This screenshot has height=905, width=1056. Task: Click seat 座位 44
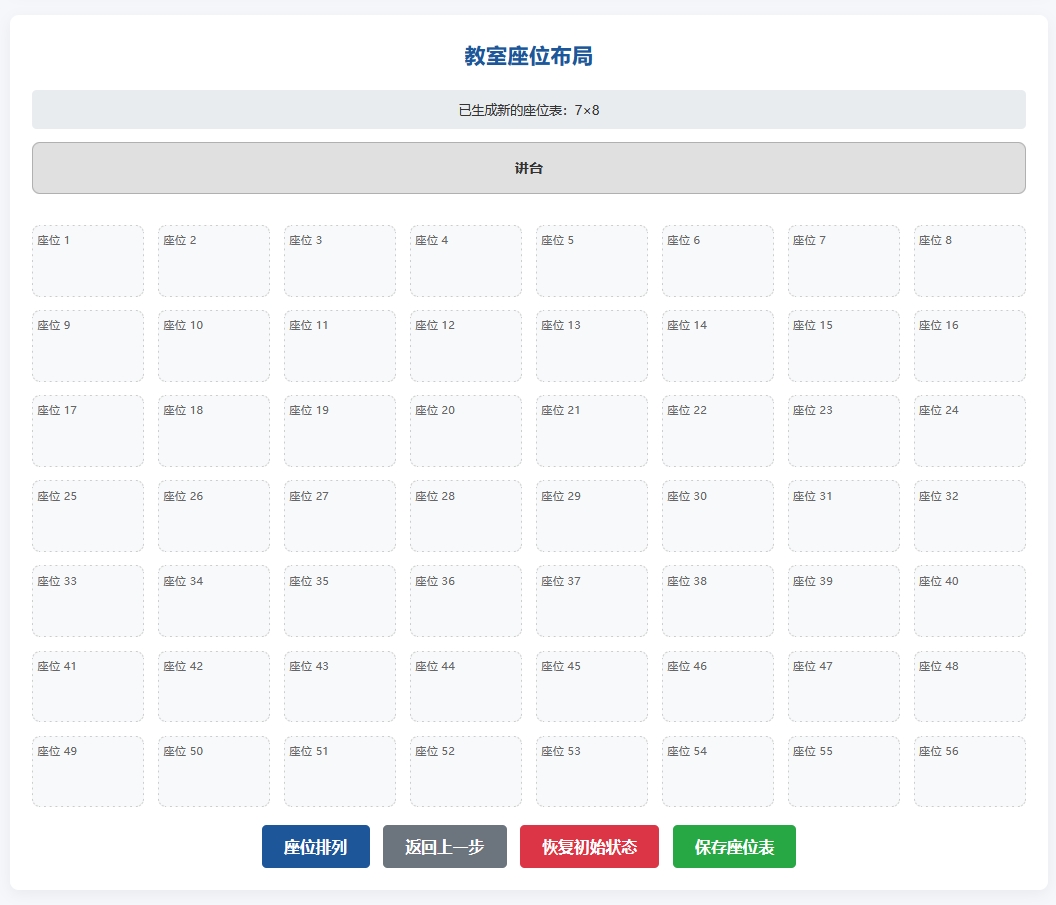pyautogui.click(x=466, y=687)
